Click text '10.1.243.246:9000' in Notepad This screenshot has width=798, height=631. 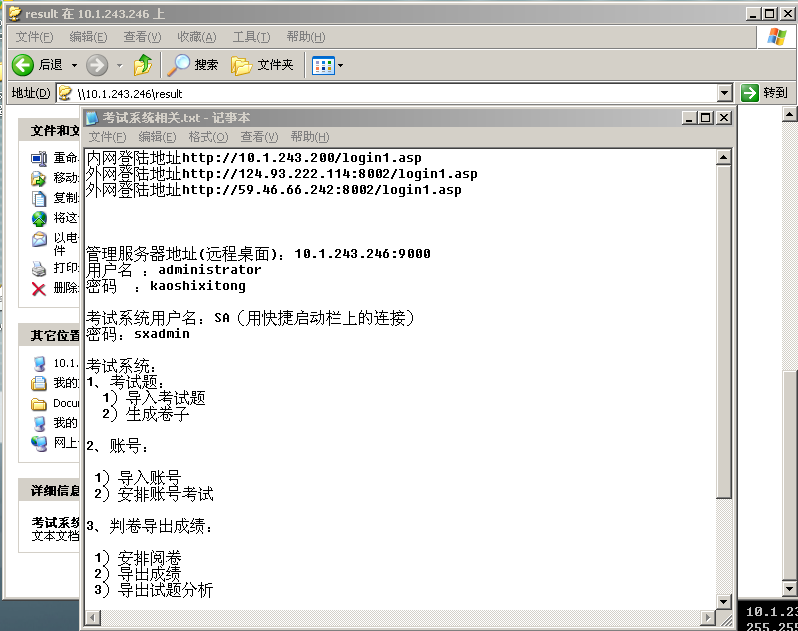pyautogui.click(x=362, y=253)
